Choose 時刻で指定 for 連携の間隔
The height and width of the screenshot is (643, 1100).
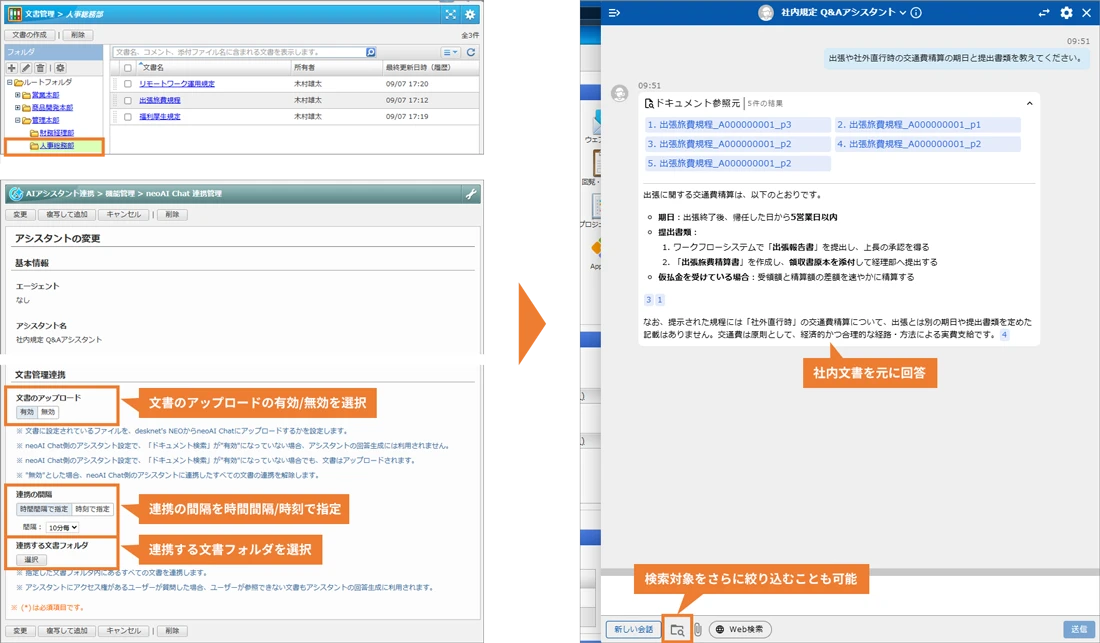click(93, 509)
